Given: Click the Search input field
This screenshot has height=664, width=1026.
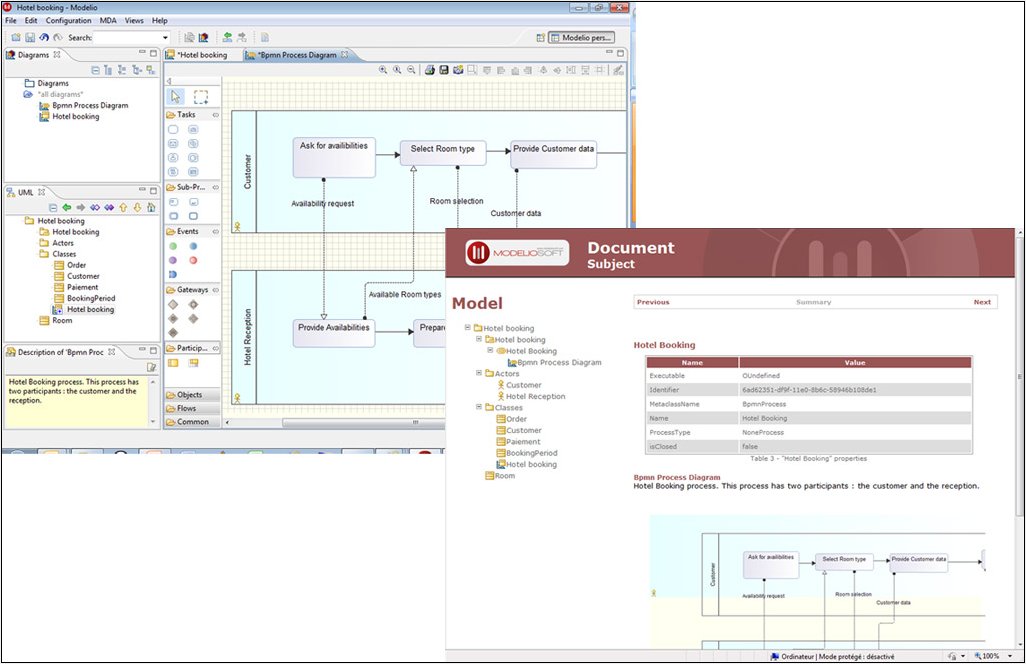Looking at the screenshot, I should (x=128, y=38).
